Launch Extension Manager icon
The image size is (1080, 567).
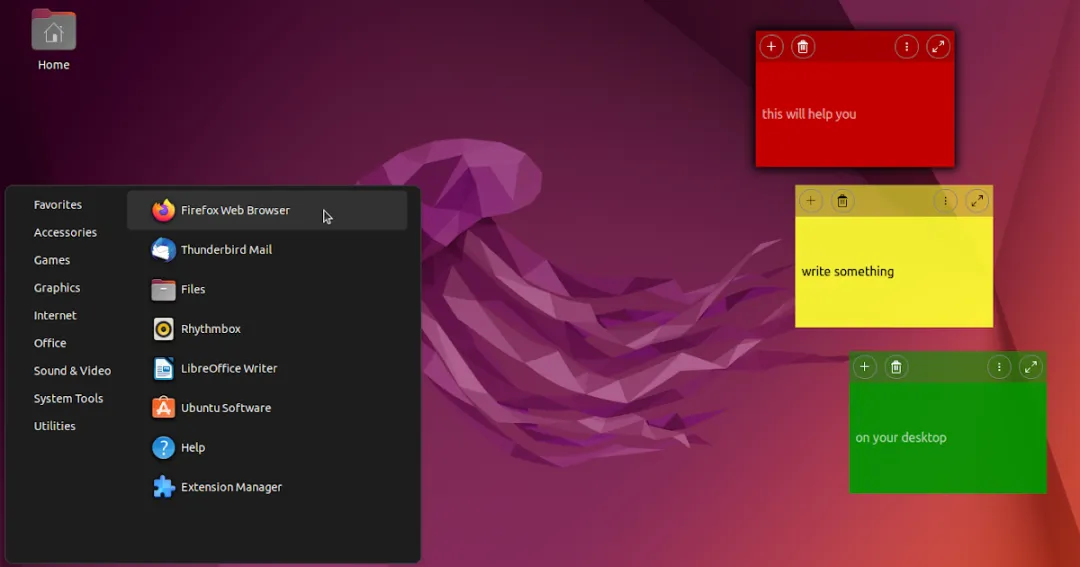coord(163,487)
